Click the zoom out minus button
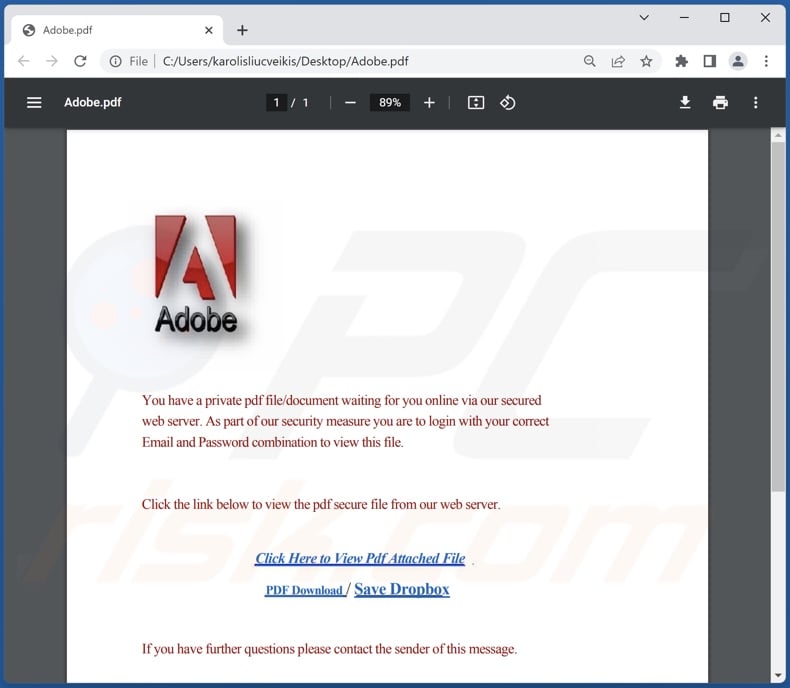This screenshot has height=688, width=790. point(351,103)
